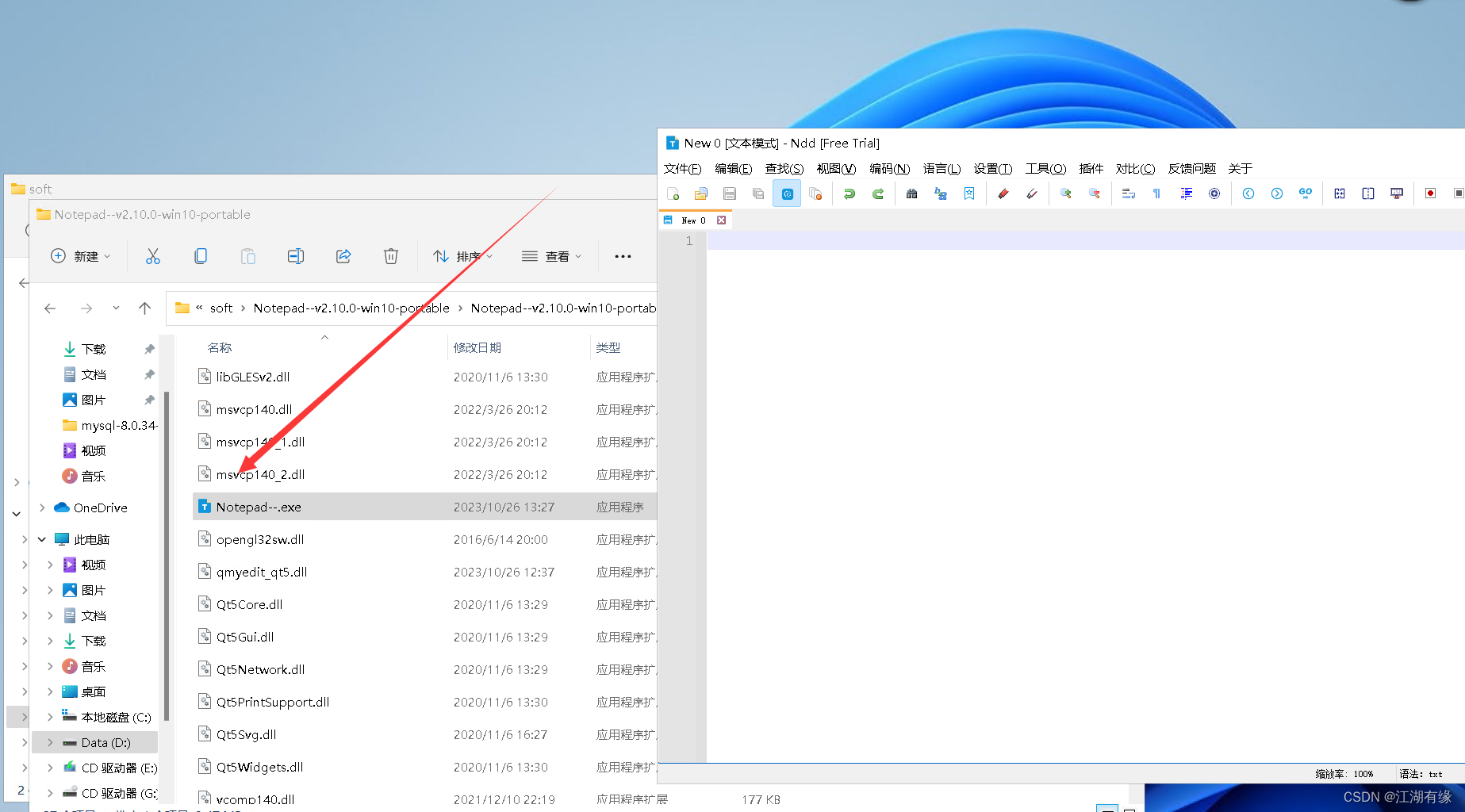Open the 编码(N) menu in Ndd
The width and height of the screenshot is (1465, 812).
889,168
